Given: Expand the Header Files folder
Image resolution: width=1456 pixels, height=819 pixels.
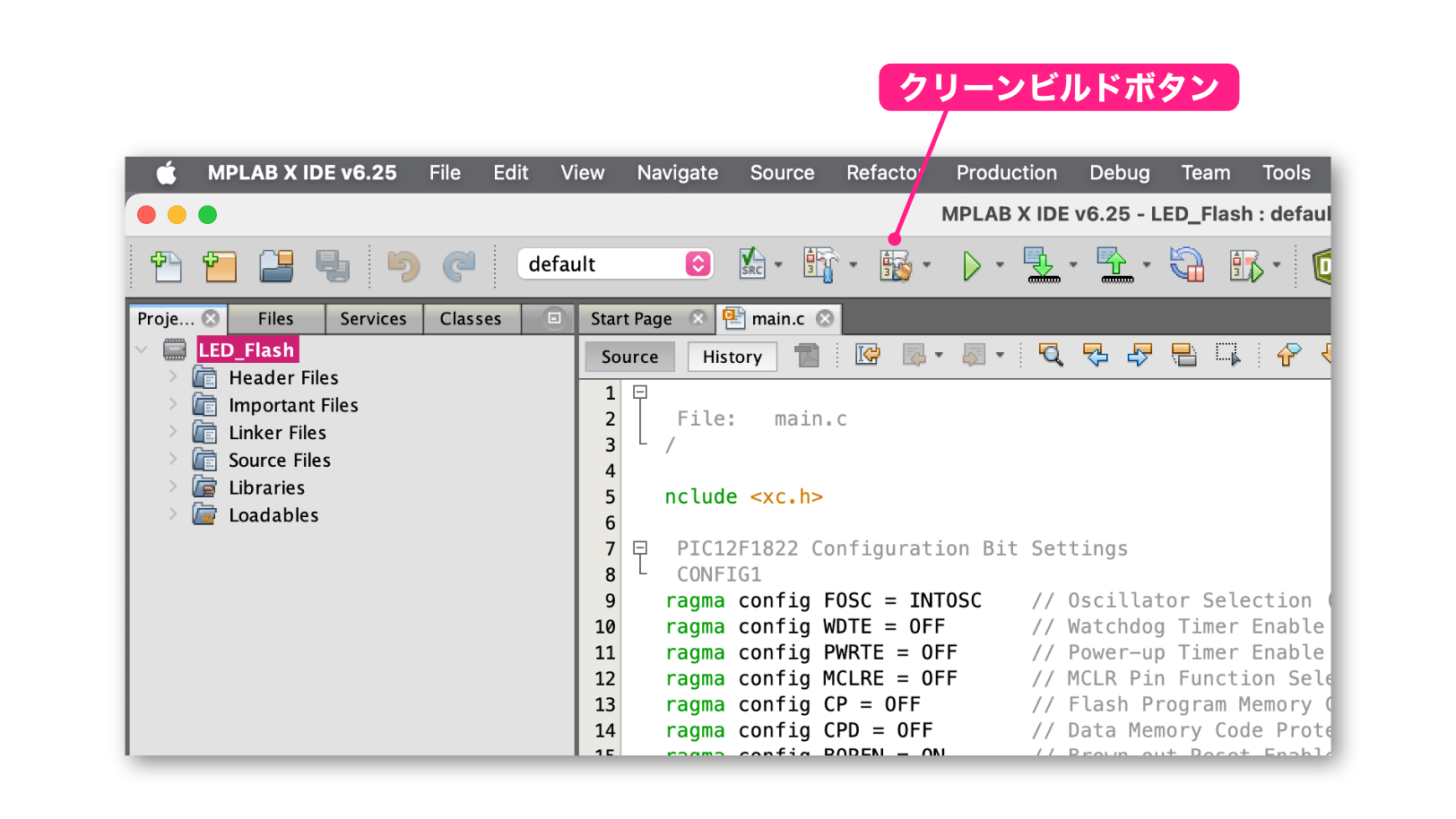Looking at the screenshot, I should 173,377.
